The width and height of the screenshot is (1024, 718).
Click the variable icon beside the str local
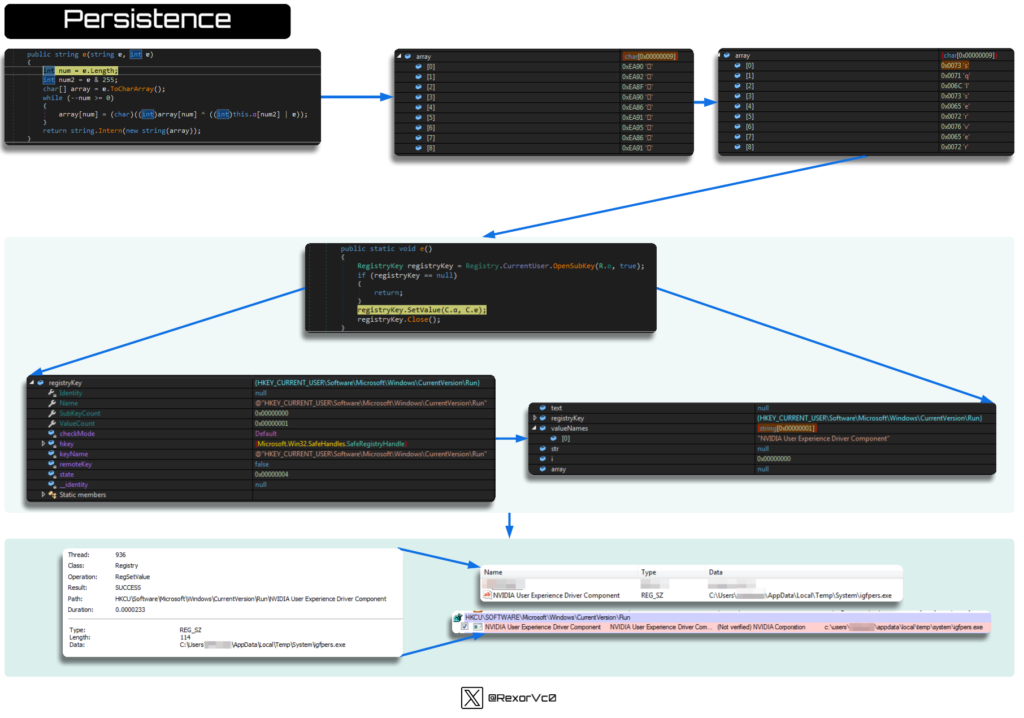click(541, 448)
